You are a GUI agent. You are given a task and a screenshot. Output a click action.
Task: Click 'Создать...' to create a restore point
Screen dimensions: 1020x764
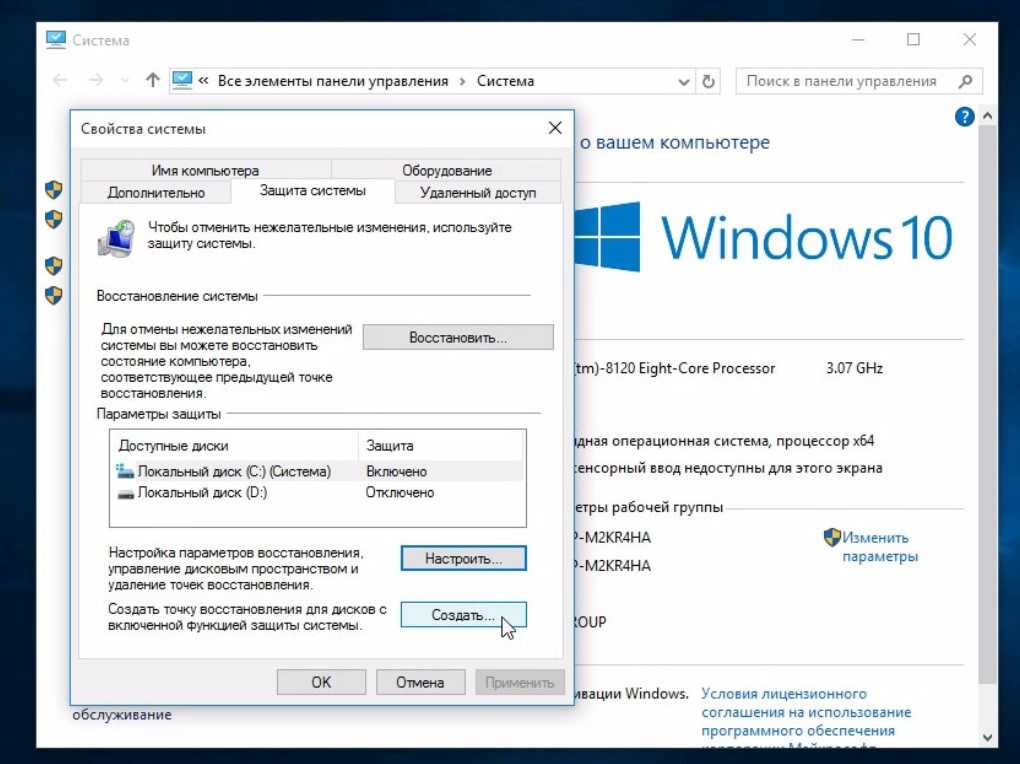[463, 615]
